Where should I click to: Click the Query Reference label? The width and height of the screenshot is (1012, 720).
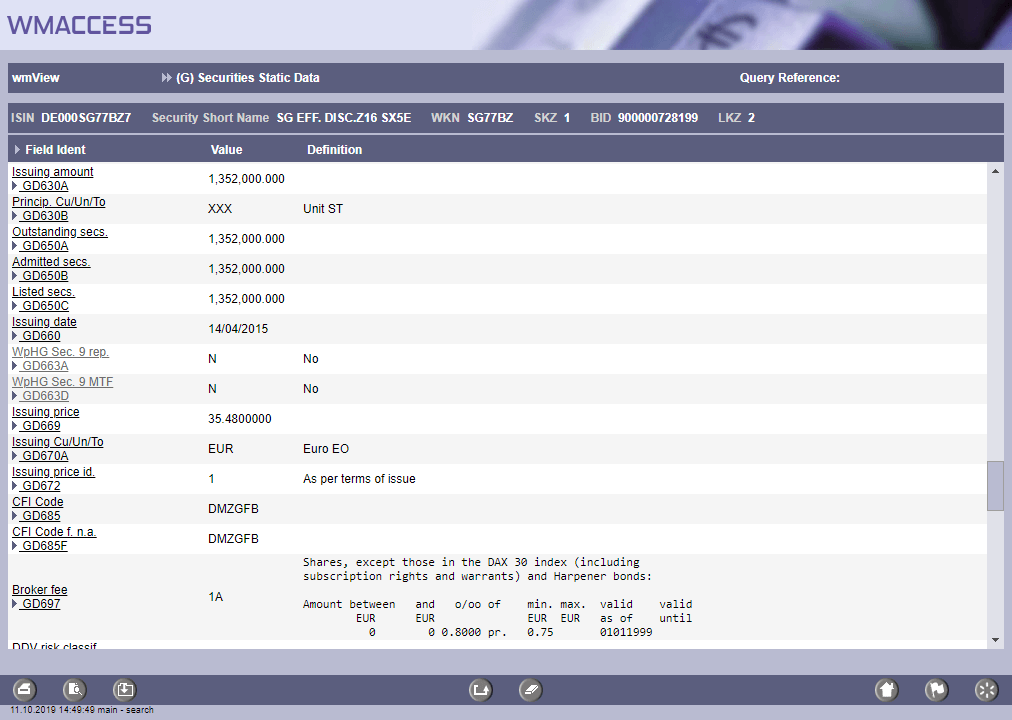pos(789,77)
